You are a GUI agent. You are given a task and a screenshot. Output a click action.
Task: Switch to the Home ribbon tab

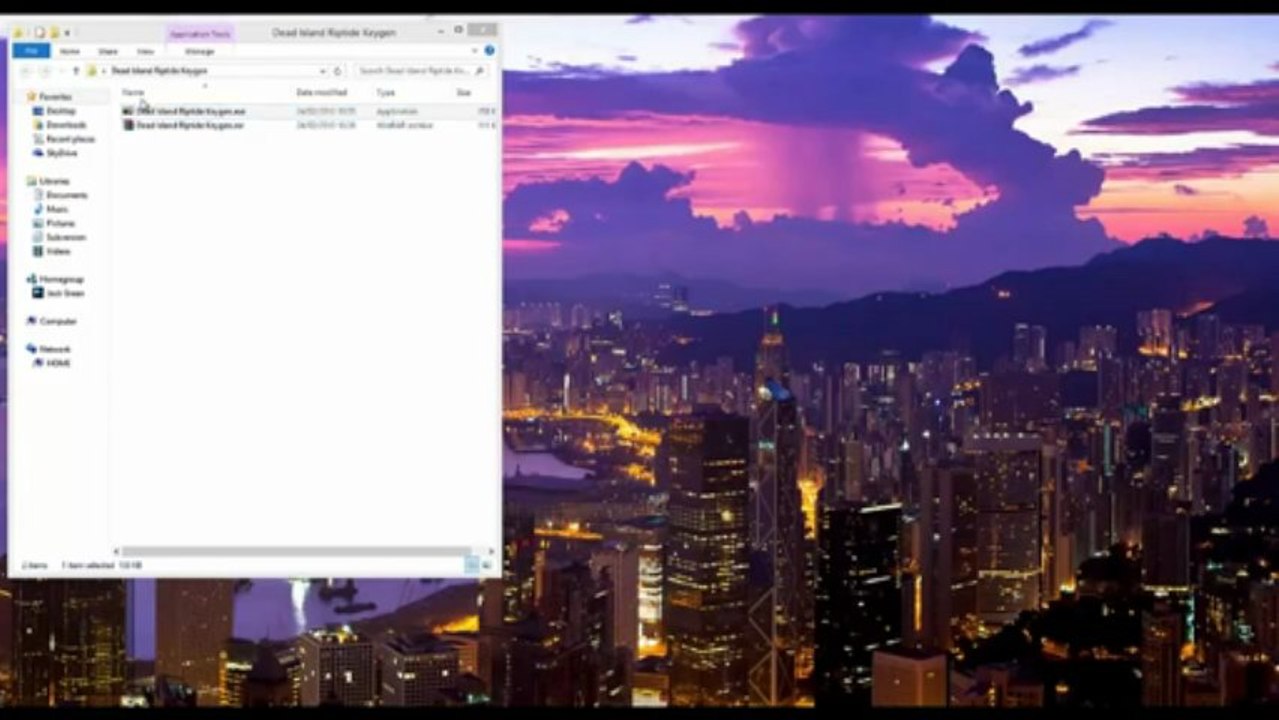(x=70, y=51)
